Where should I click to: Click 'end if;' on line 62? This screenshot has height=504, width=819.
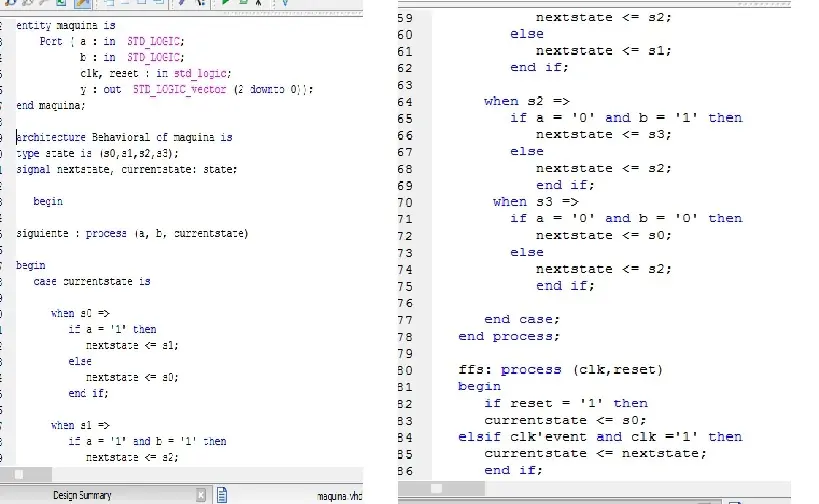pyautogui.click(x=539, y=67)
